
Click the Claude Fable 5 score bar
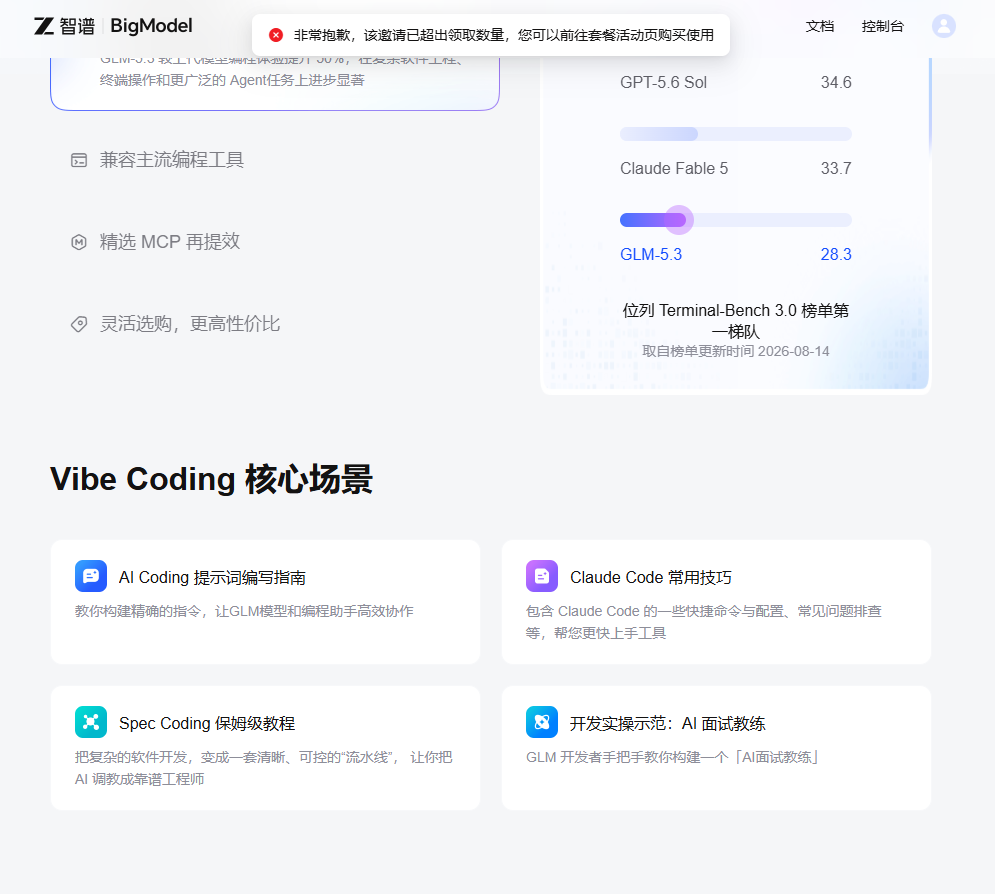(x=735, y=134)
